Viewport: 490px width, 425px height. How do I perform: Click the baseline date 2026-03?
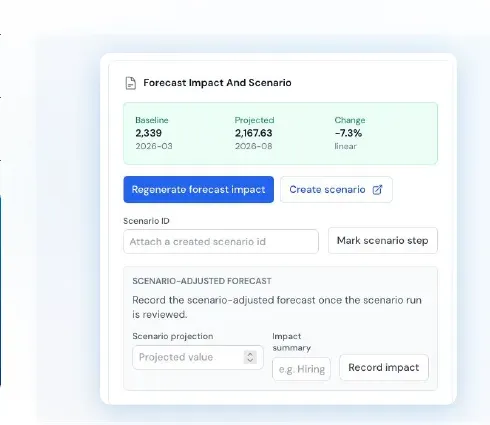pos(154,146)
